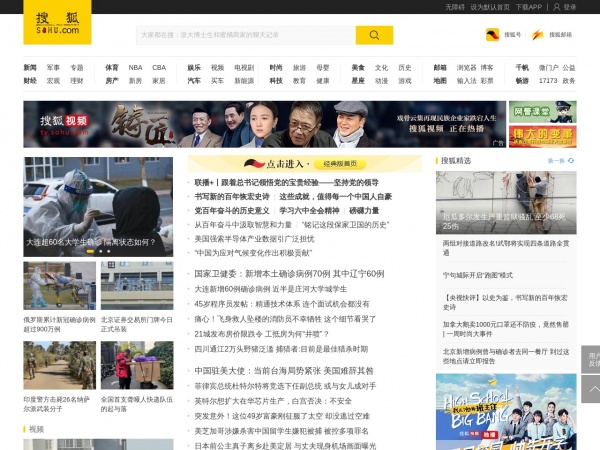The width and height of the screenshot is (600, 450).
Task: Open the 搜狐邮箱 lightning icon
Action: coord(538,35)
